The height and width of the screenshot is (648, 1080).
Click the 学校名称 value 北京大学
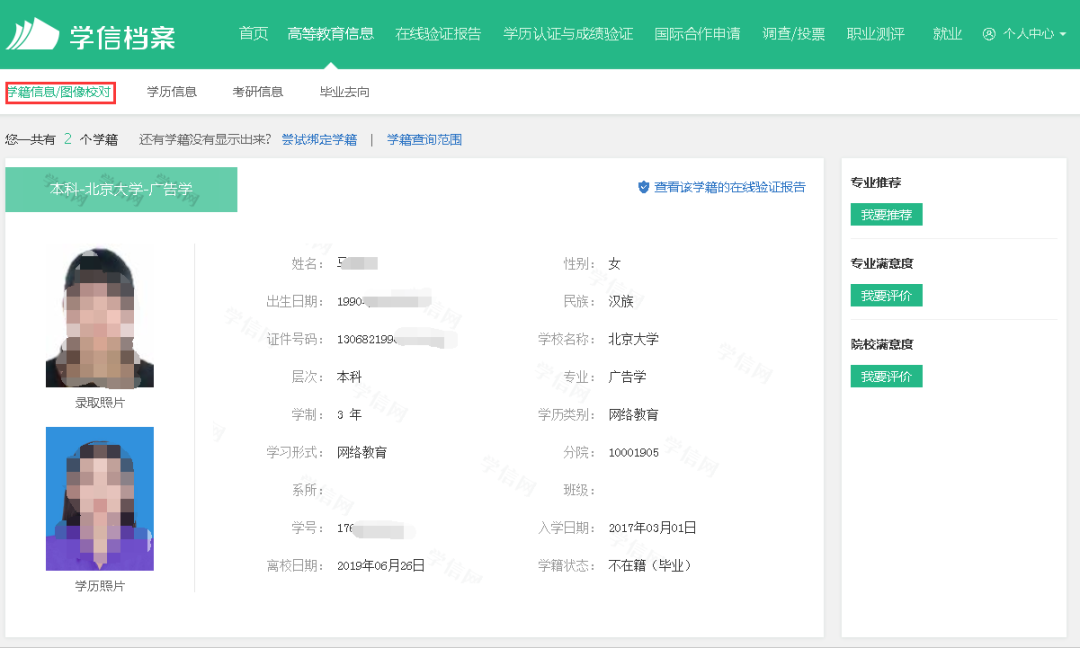click(634, 339)
